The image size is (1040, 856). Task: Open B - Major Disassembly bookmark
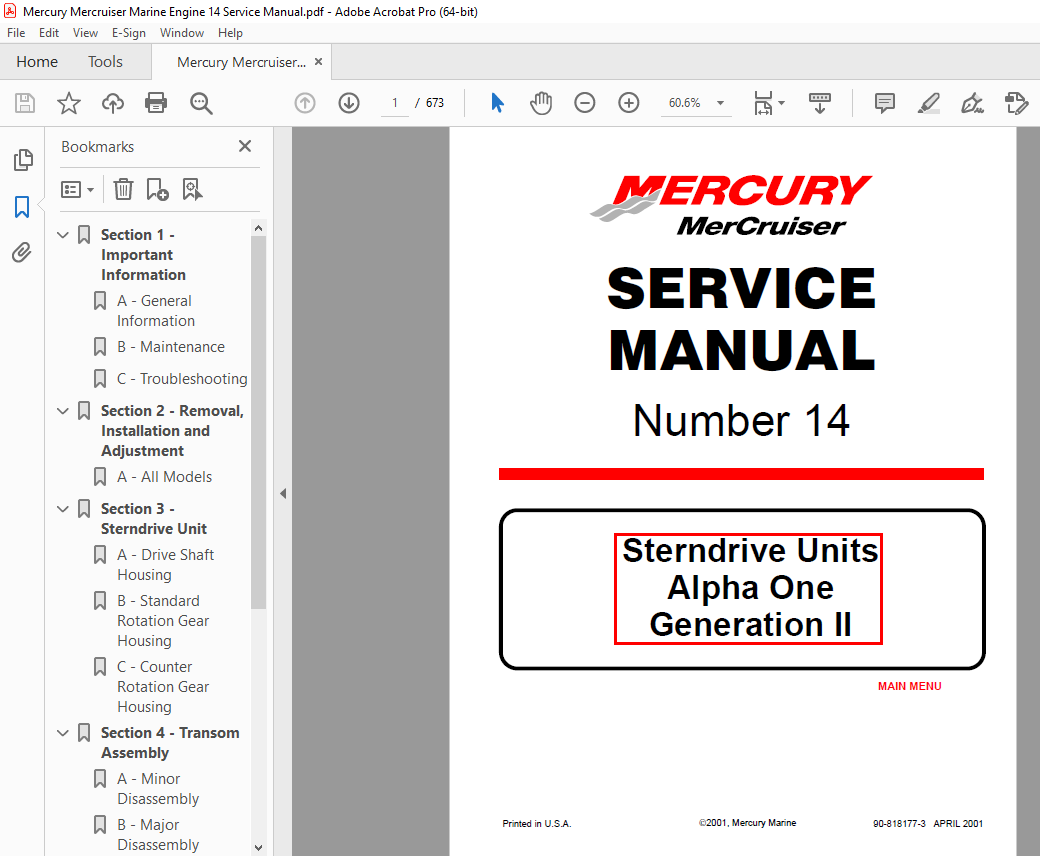[158, 834]
